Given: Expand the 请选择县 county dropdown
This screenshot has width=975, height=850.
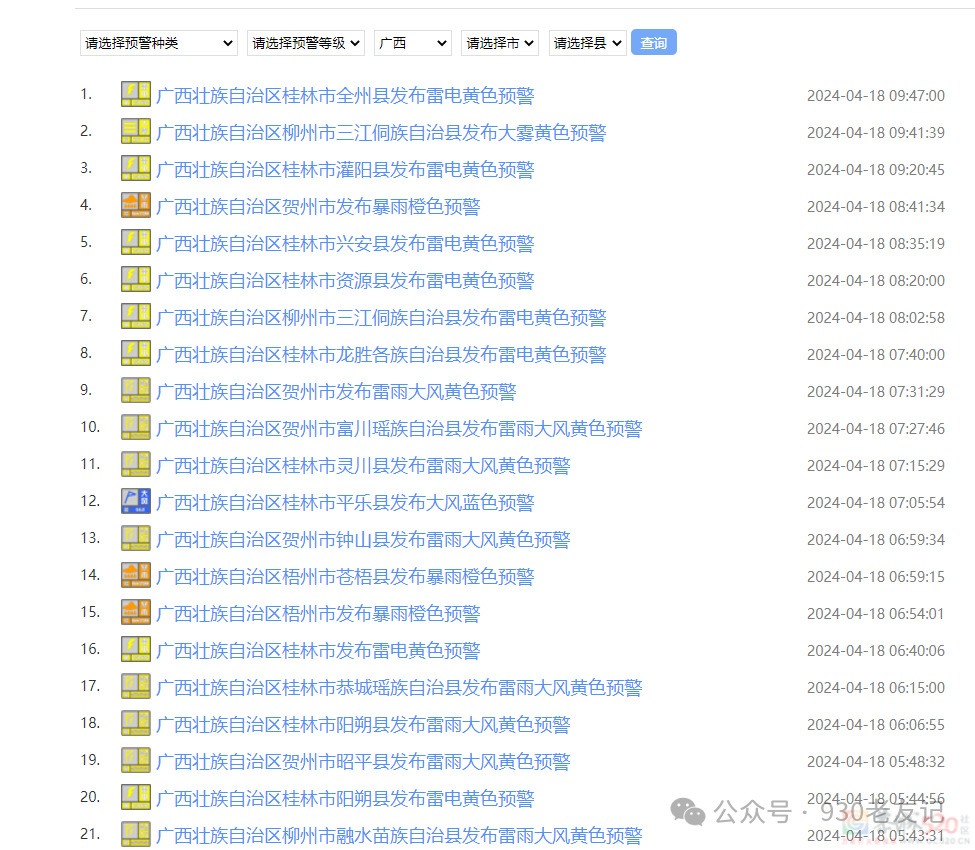Looking at the screenshot, I should point(587,43).
